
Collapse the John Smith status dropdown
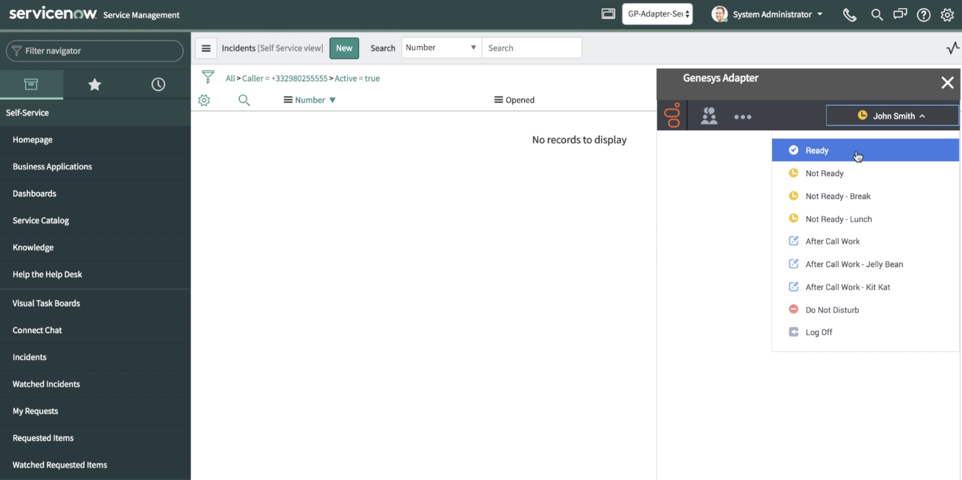pyautogui.click(x=892, y=115)
